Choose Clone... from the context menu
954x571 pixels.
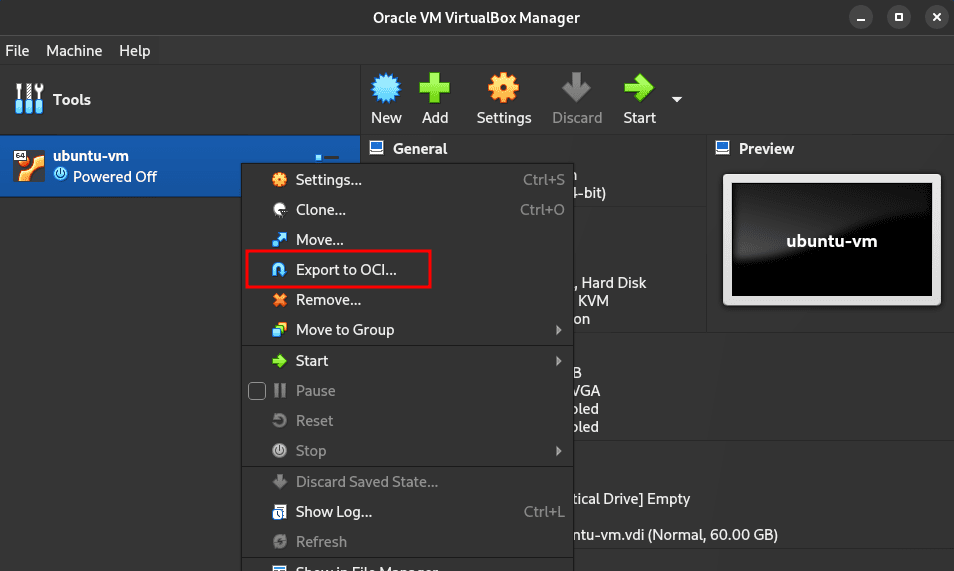[408, 210]
